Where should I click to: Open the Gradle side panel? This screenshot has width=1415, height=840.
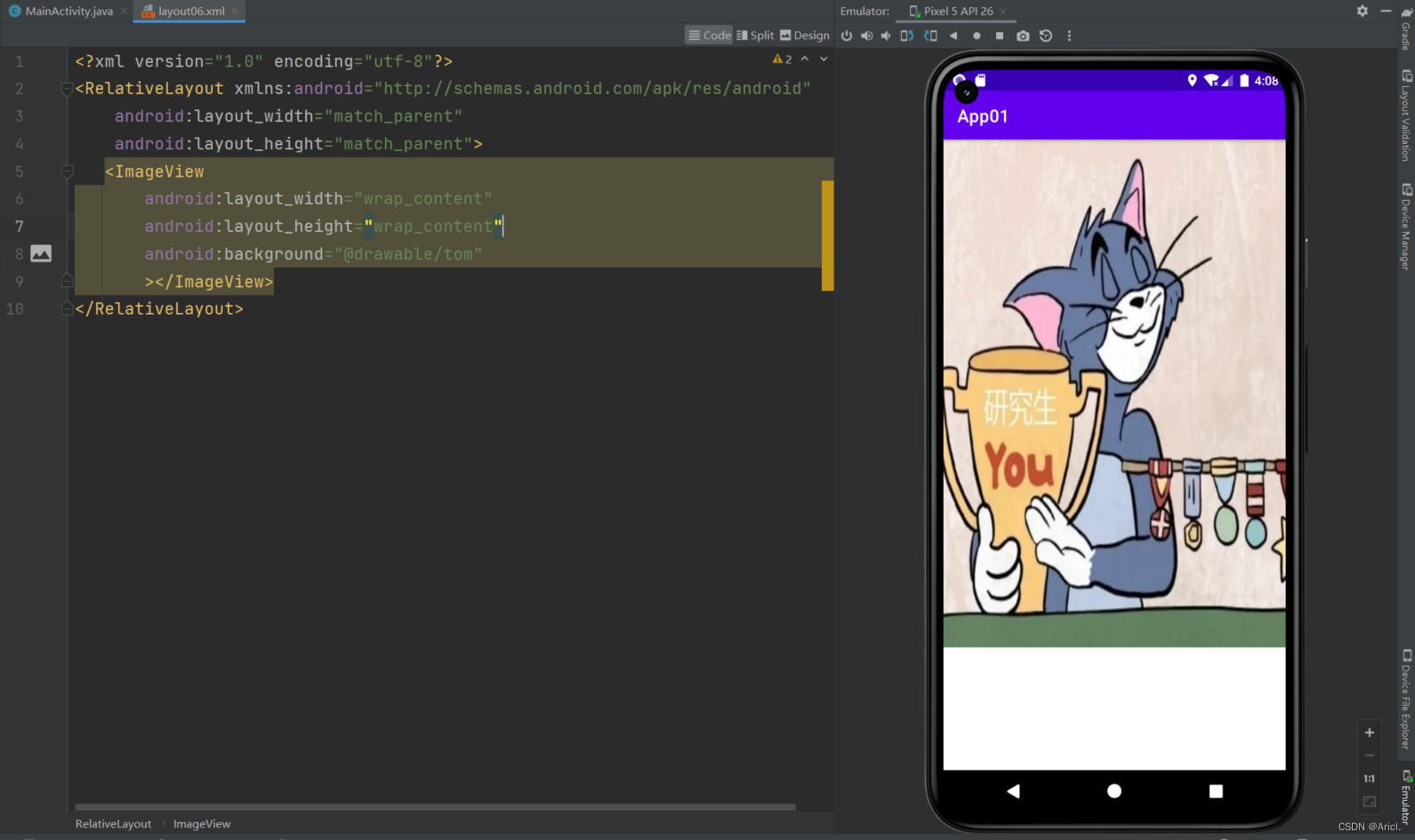[1406, 28]
